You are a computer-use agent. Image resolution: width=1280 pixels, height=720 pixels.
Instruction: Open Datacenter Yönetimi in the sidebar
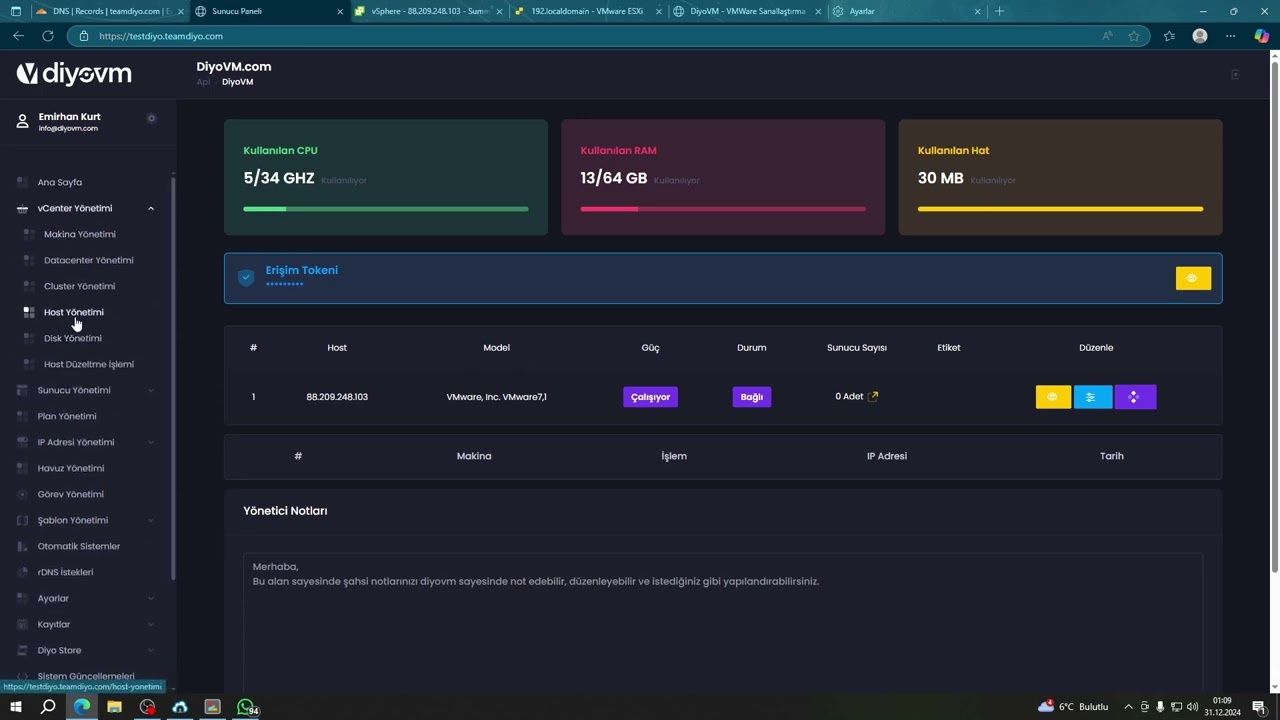(89, 260)
